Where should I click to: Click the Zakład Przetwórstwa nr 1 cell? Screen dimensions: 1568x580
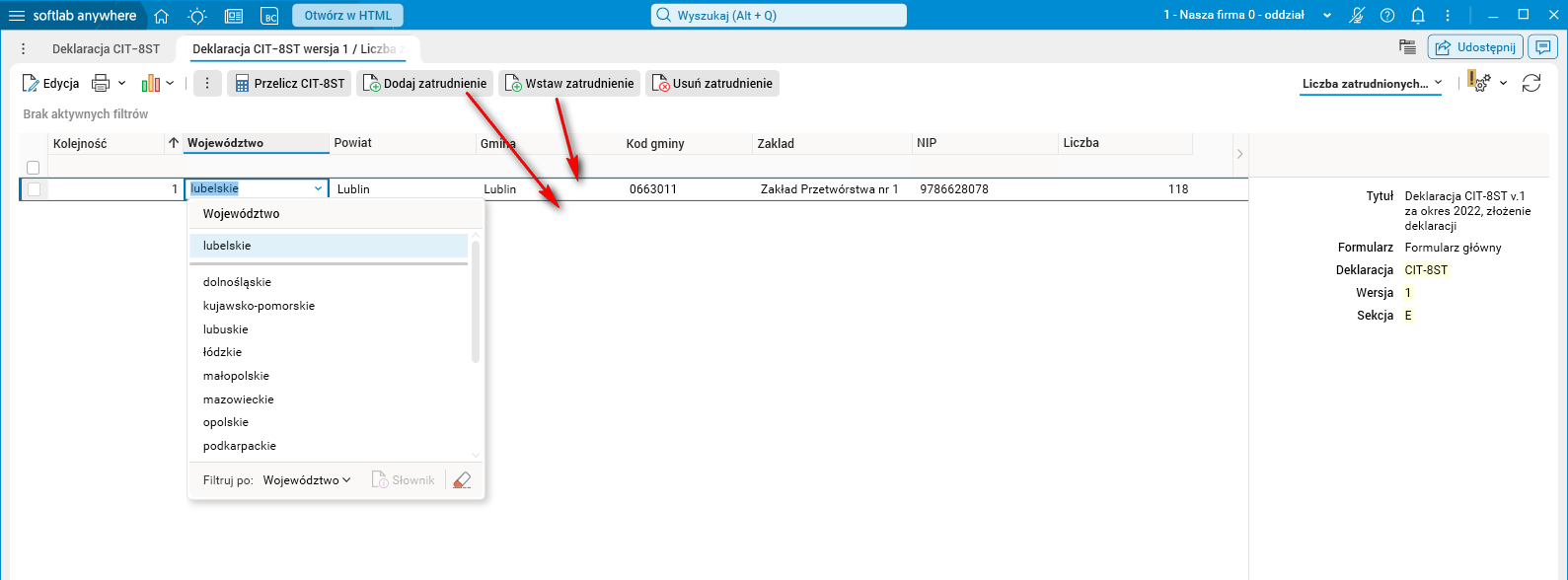tap(833, 189)
